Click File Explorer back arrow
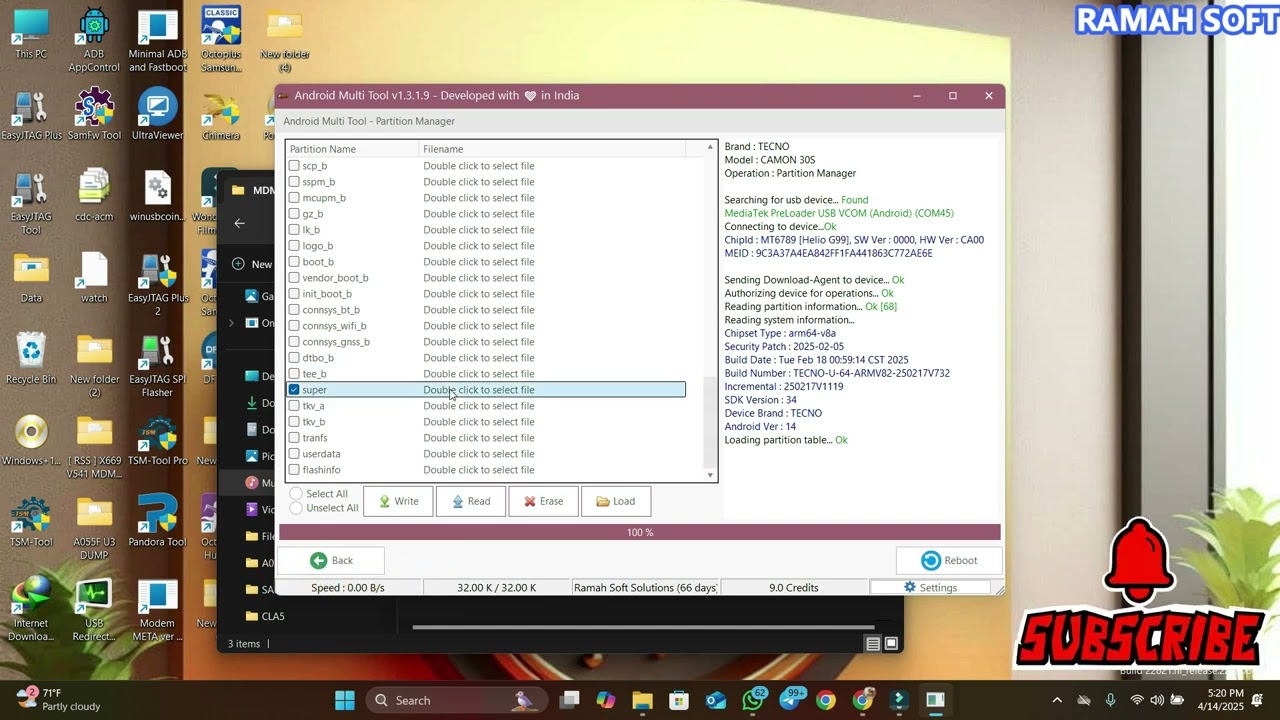The width and height of the screenshot is (1280, 720). point(239,224)
